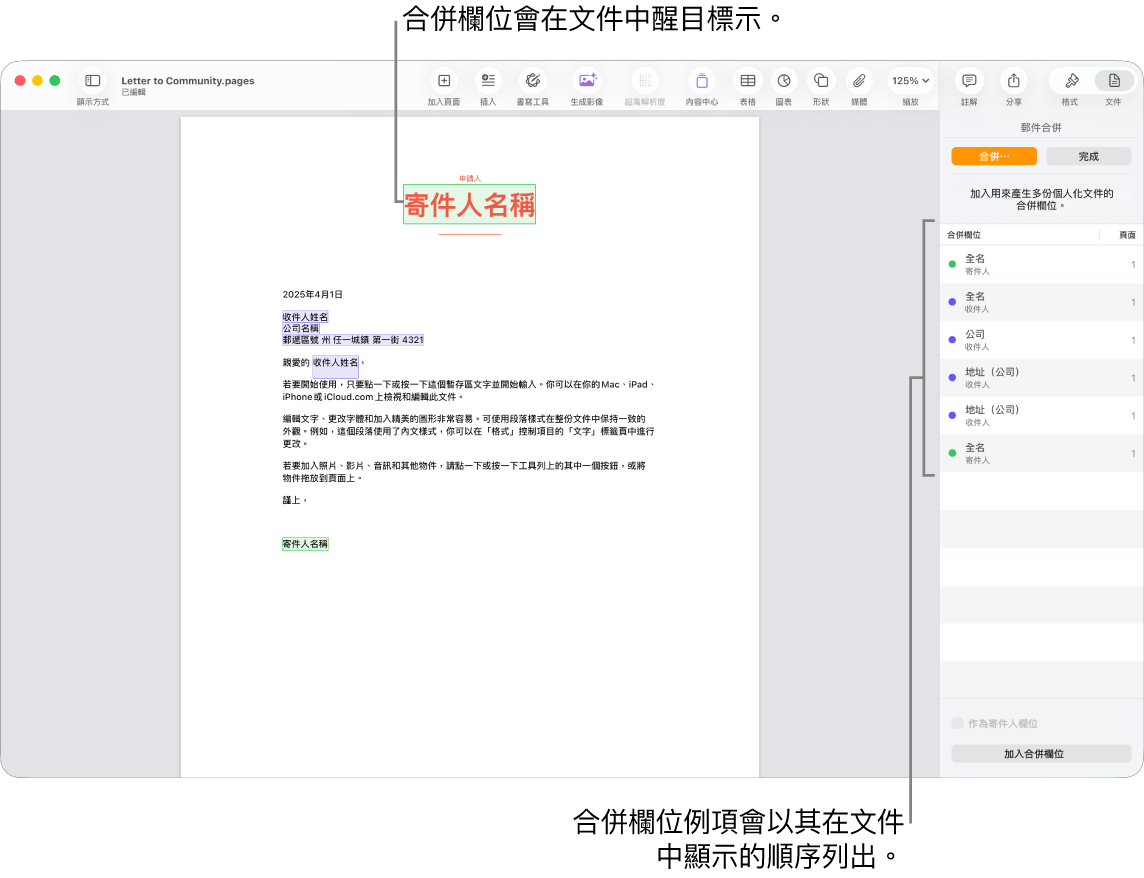Viewport: 1144px width, 878px height.
Task: Click the 生成影像 image generation icon
Action: [587, 82]
